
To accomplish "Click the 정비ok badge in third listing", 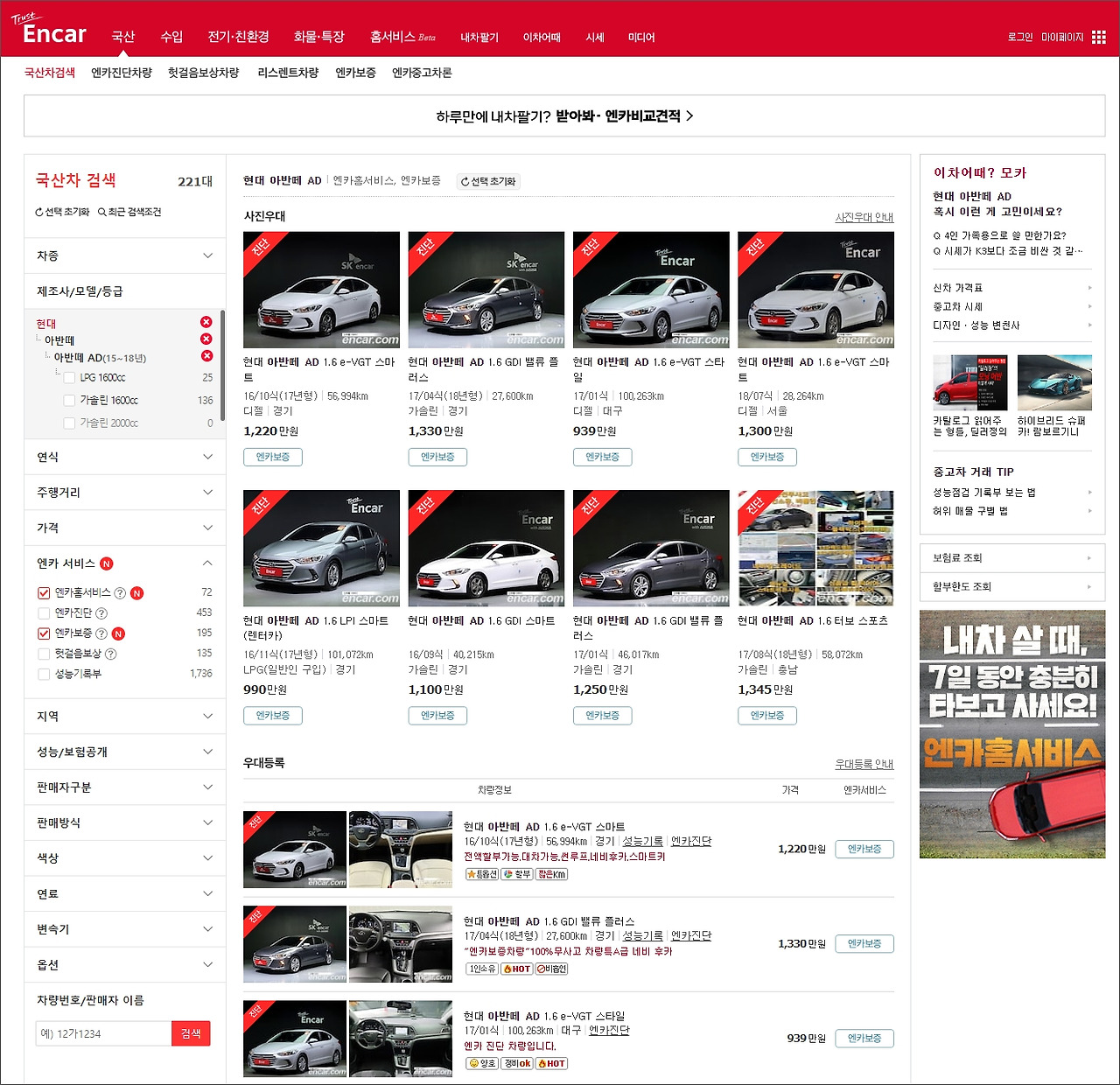I will tap(517, 1063).
